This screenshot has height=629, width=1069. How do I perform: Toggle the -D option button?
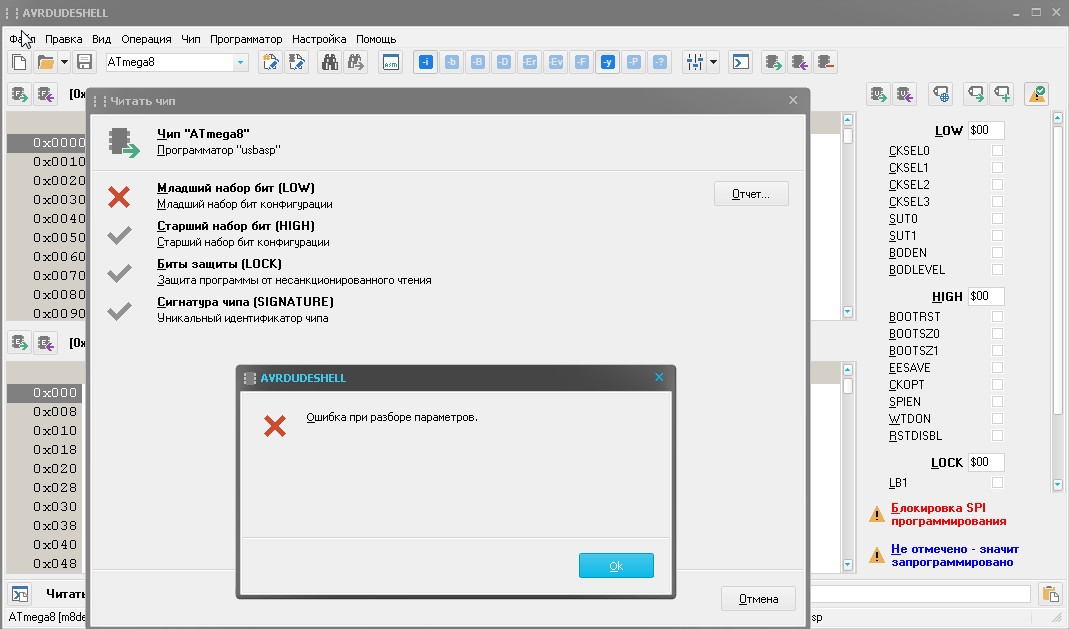click(x=503, y=62)
